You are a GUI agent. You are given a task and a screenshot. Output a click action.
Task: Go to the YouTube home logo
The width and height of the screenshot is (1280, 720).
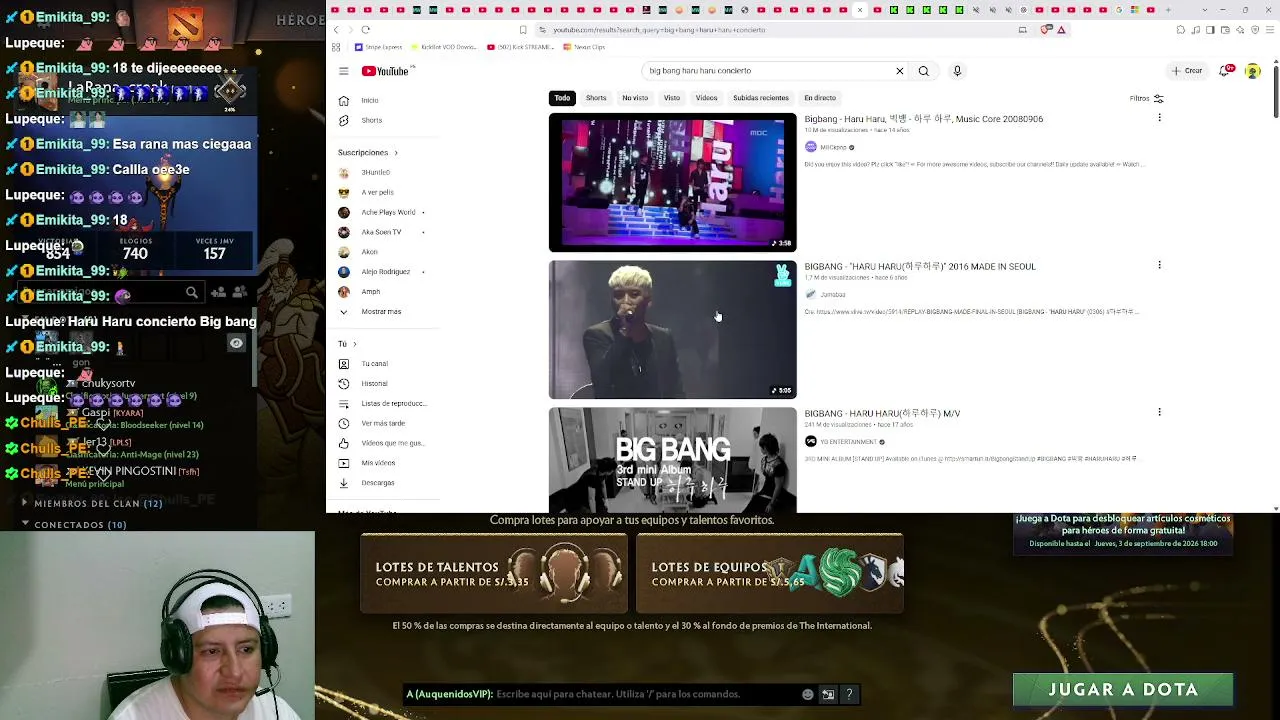click(386, 71)
